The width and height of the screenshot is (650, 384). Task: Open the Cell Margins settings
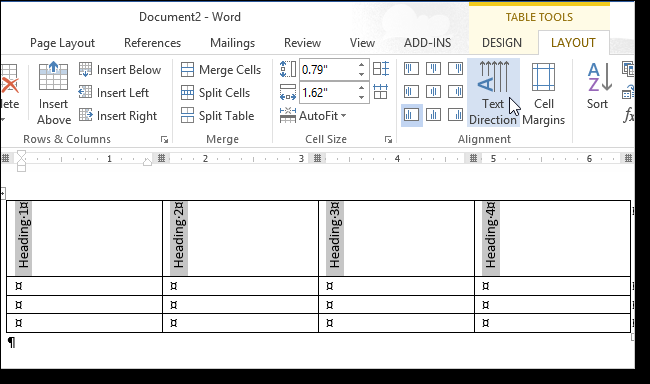543,92
